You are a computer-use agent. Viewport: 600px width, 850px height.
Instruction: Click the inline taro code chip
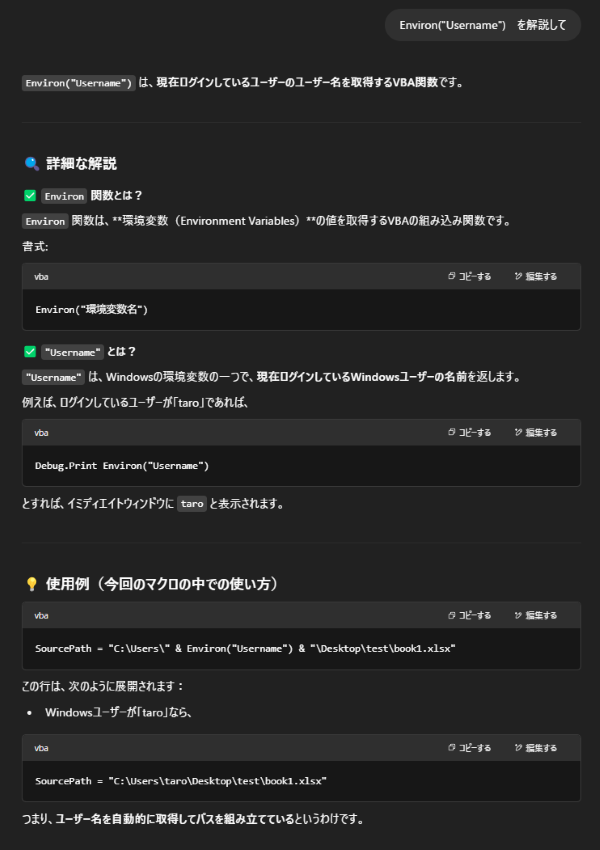(x=192, y=504)
